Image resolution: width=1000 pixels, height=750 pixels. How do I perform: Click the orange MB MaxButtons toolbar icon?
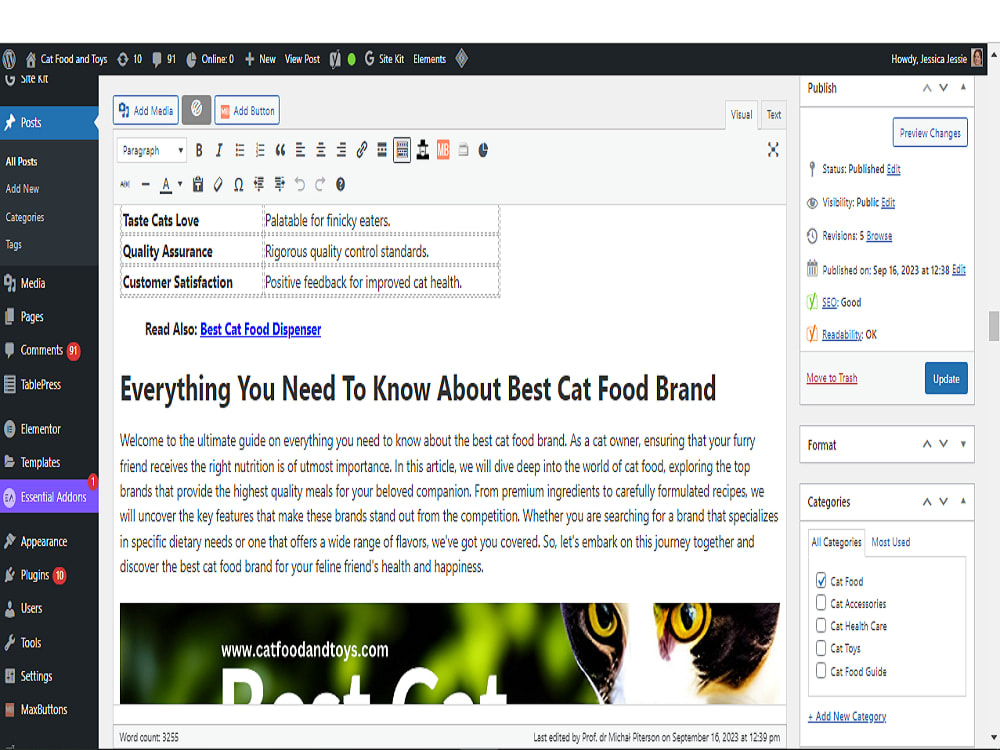click(443, 151)
